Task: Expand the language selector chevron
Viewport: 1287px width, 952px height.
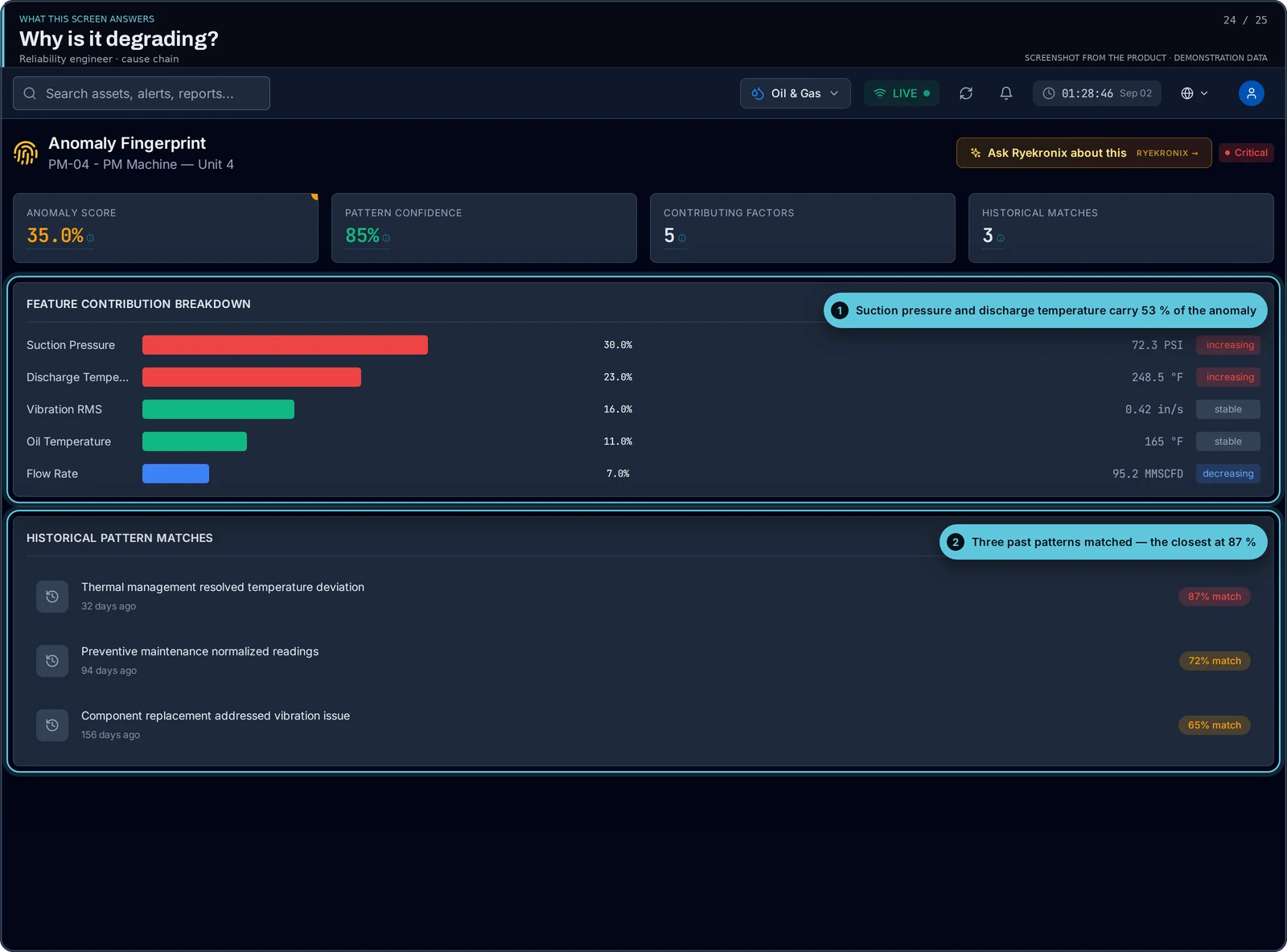Action: pos(1204,93)
